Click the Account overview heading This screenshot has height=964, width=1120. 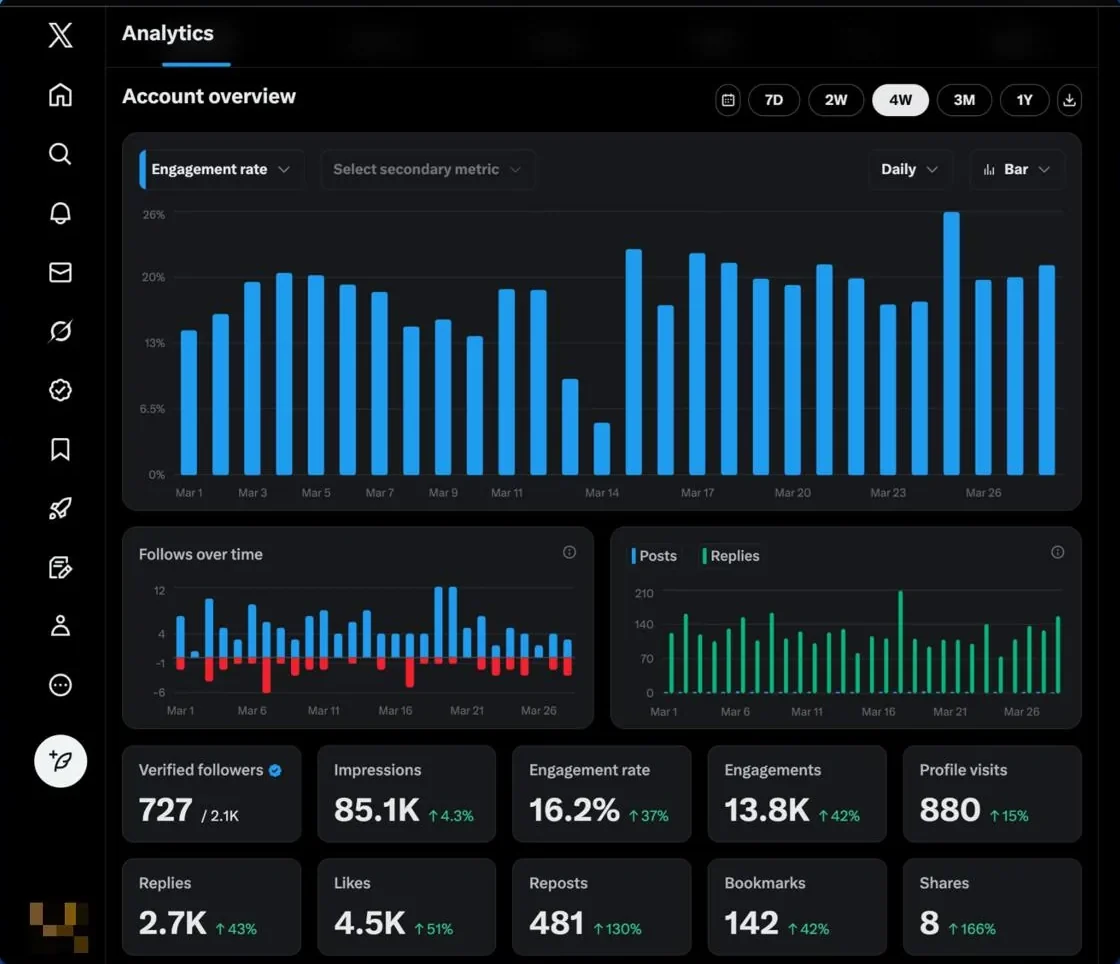pos(209,96)
